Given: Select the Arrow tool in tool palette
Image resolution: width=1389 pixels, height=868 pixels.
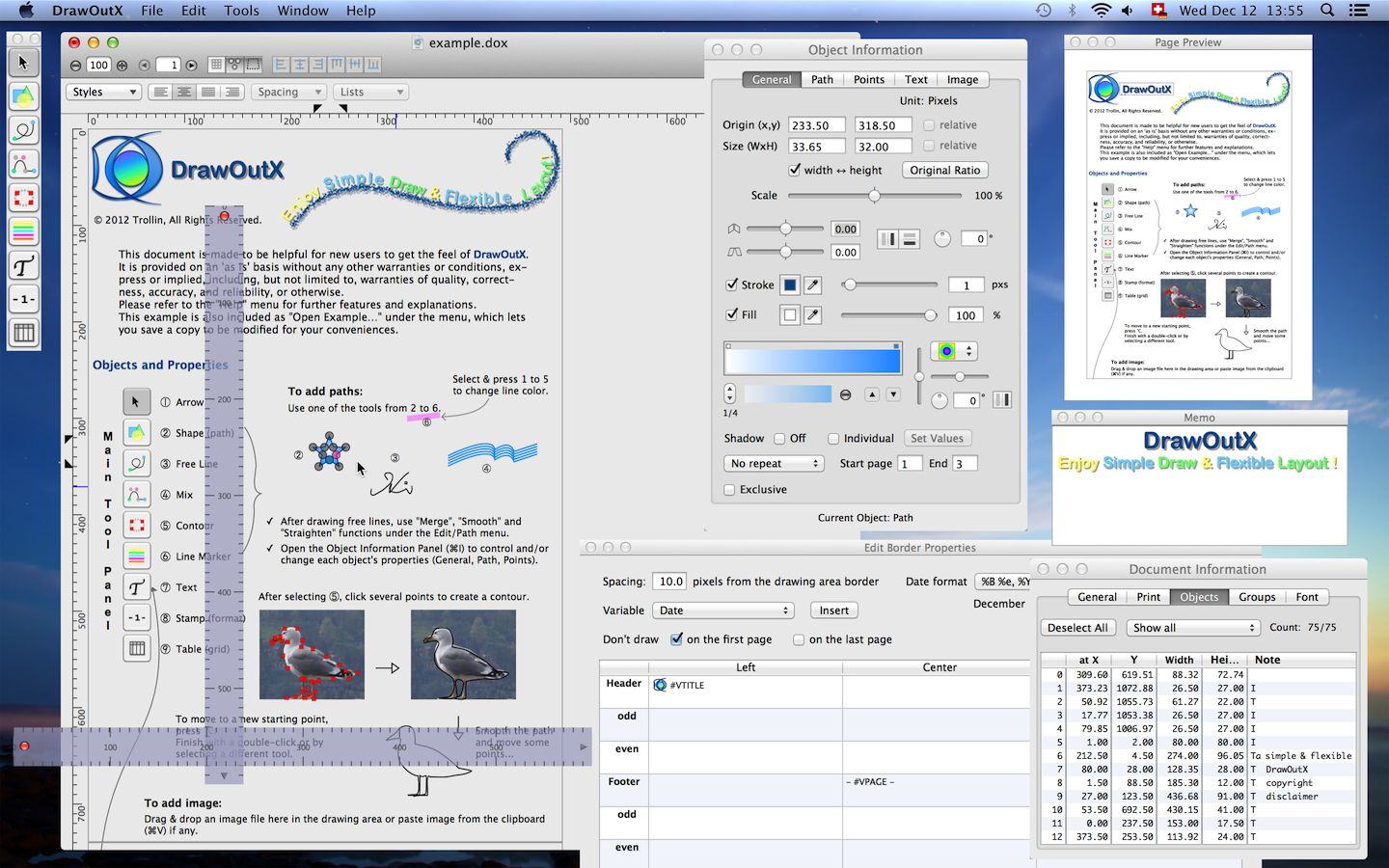Looking at the screenshot, I should (x=23, y=63).
